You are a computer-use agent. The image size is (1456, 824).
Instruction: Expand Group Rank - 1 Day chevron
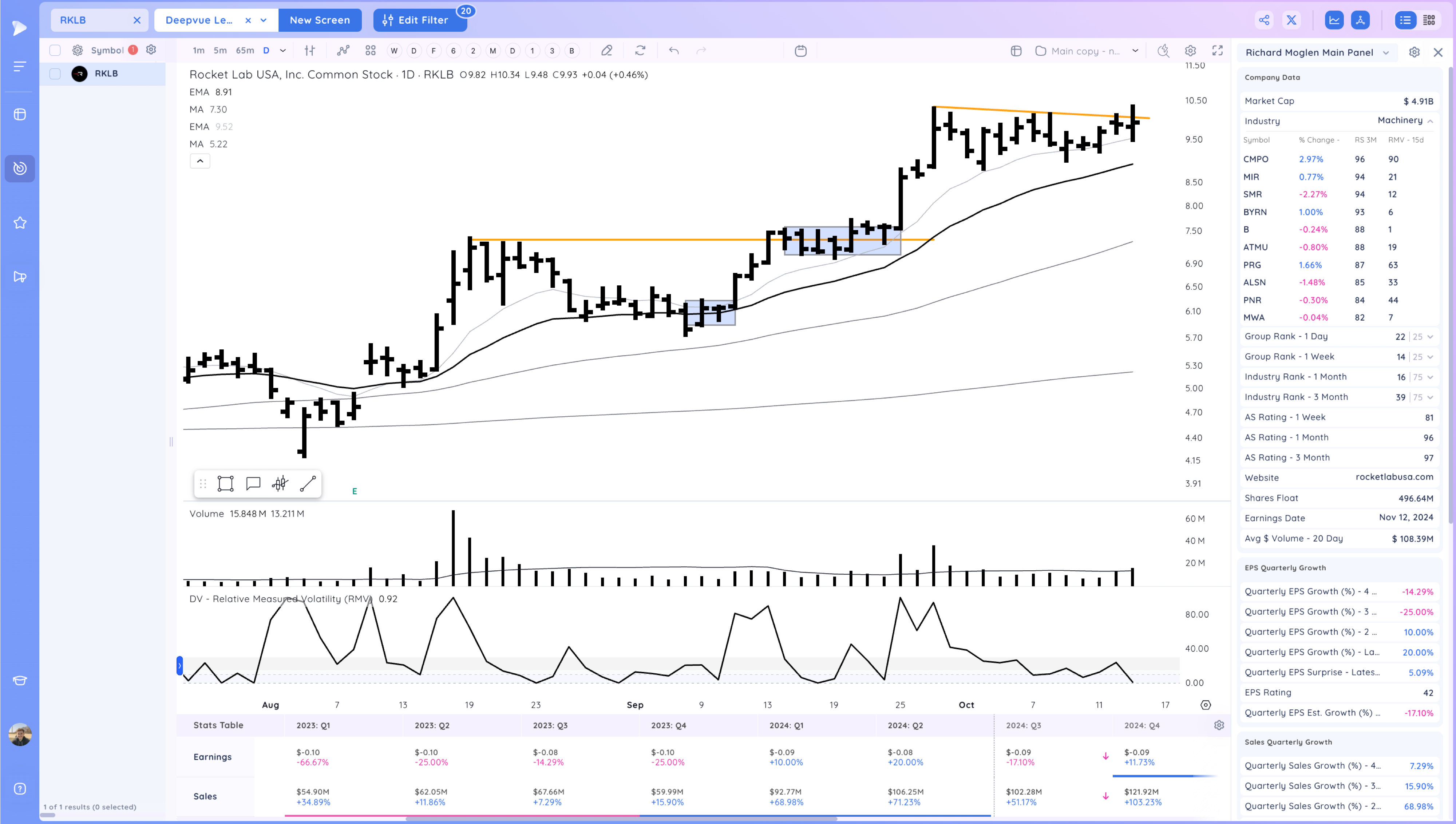1430,337
